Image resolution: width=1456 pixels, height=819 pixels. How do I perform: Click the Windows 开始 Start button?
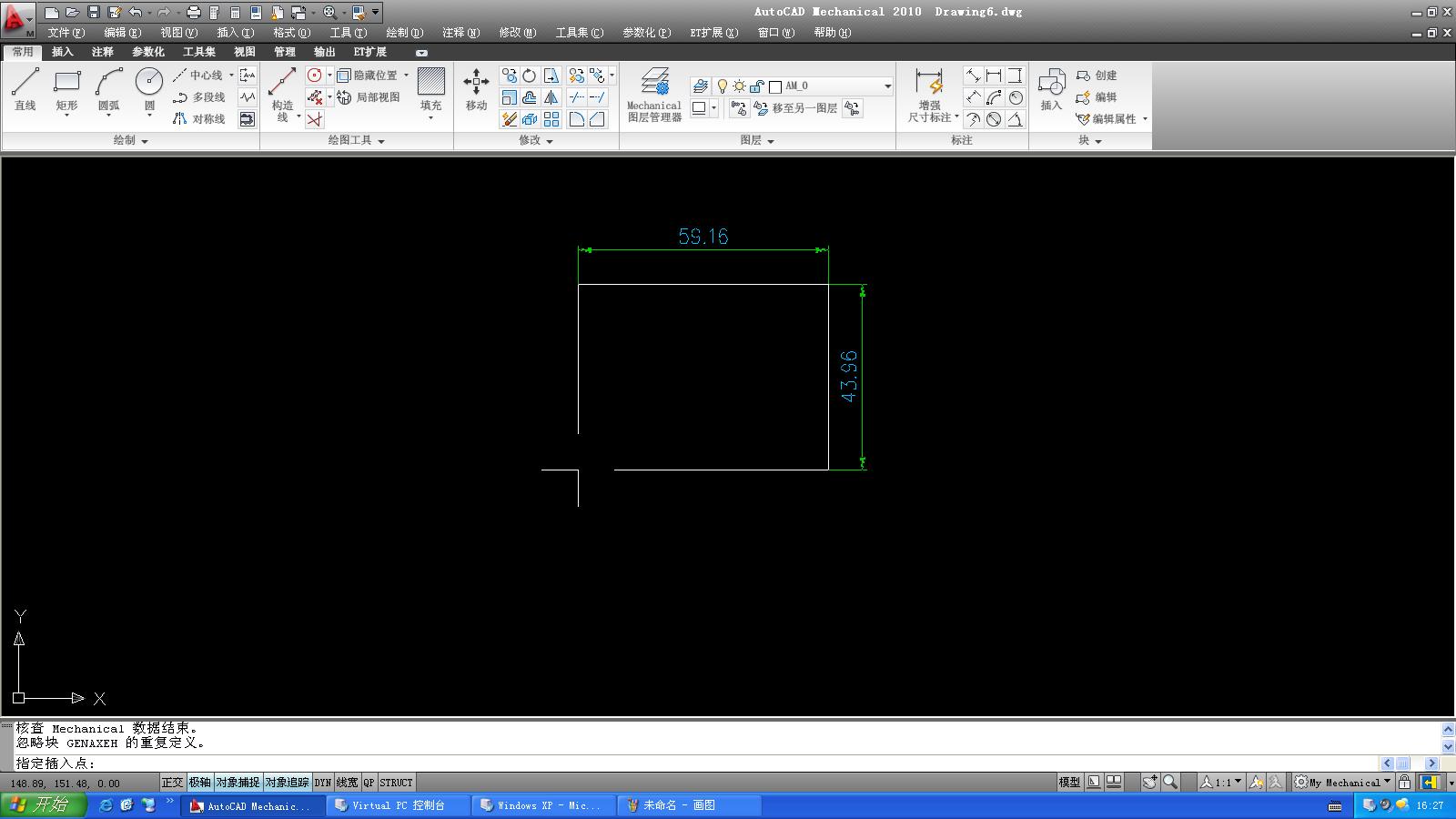tap(43, 805)
